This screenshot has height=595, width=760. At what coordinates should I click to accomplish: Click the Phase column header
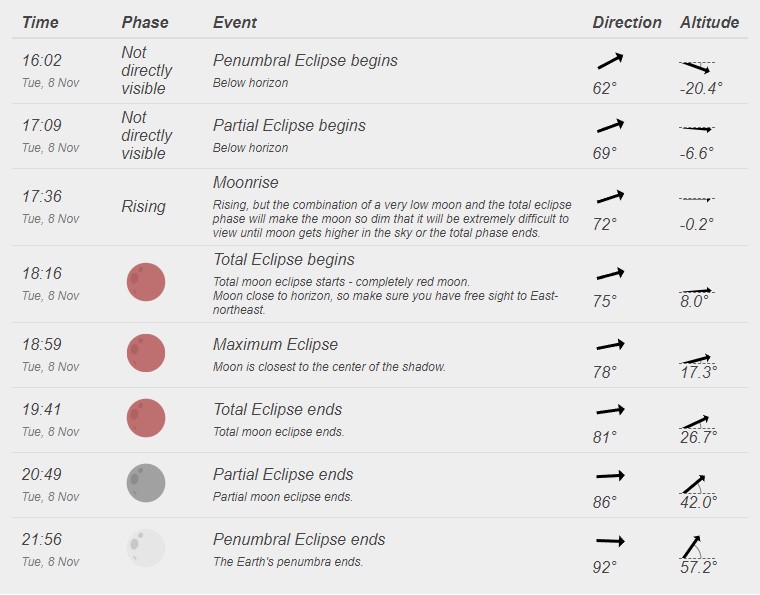point(144,22)
